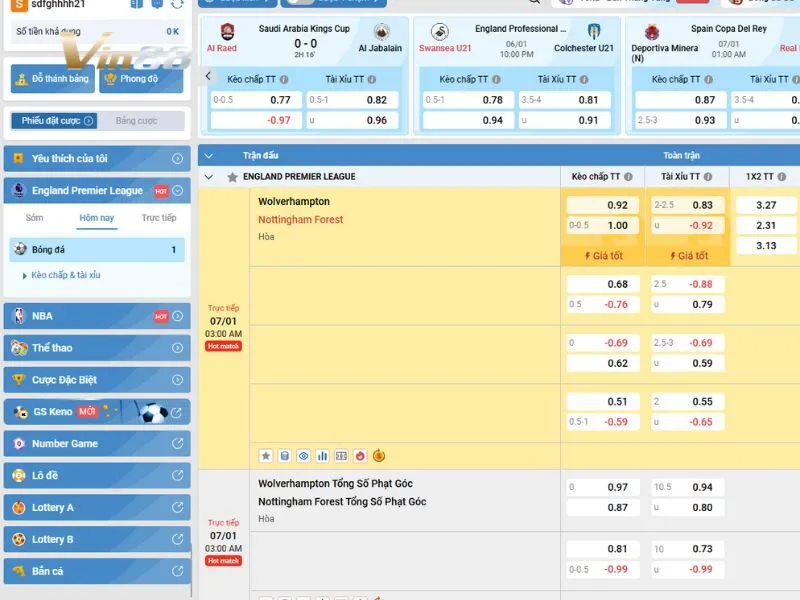
Task: Select the Hôm nay tab
Action: [x=96, y=218]
